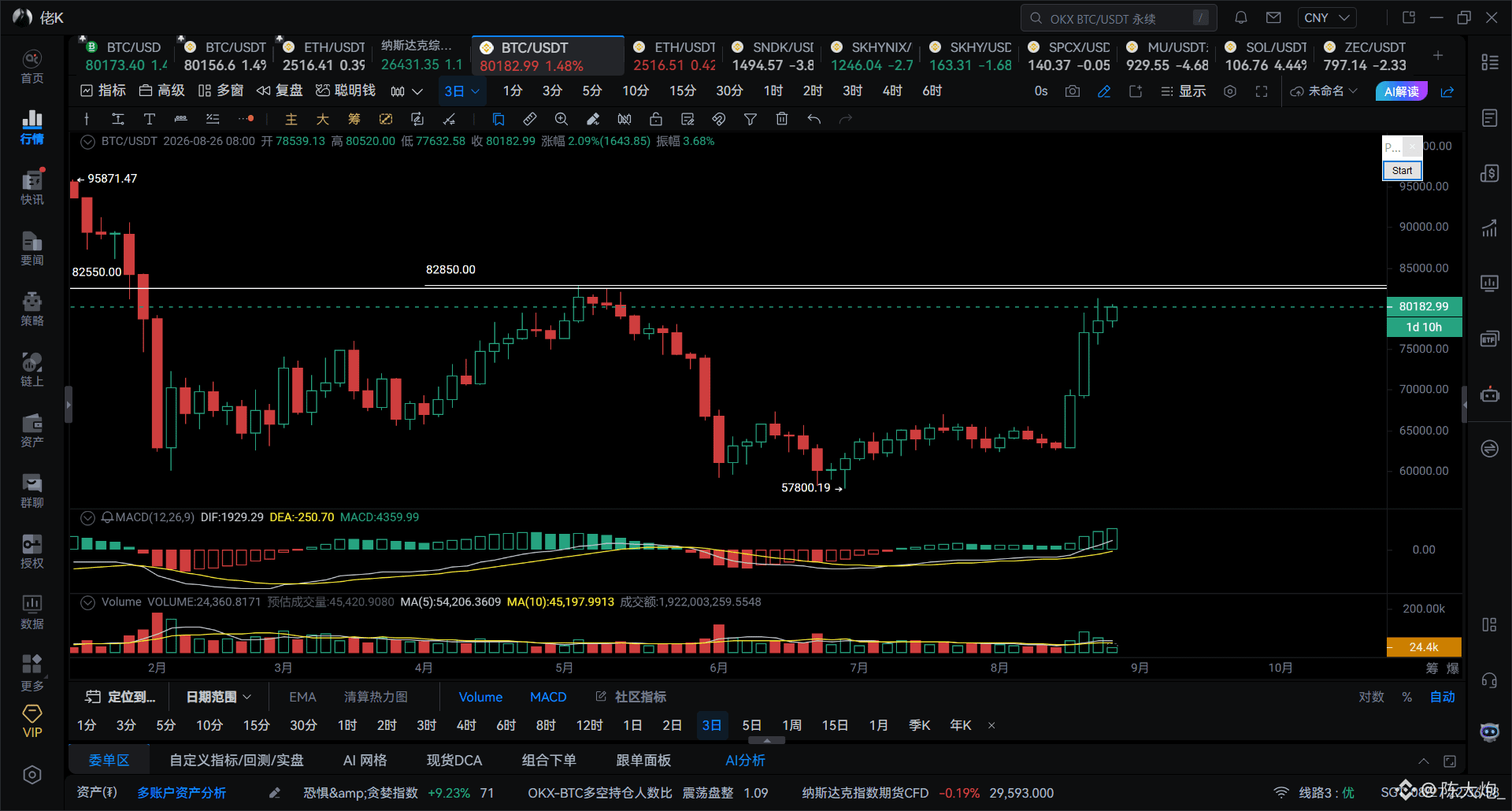Click the 指标 indicators button
The width and height of the screenshot is (1512, 811).
tap(103, 91)
